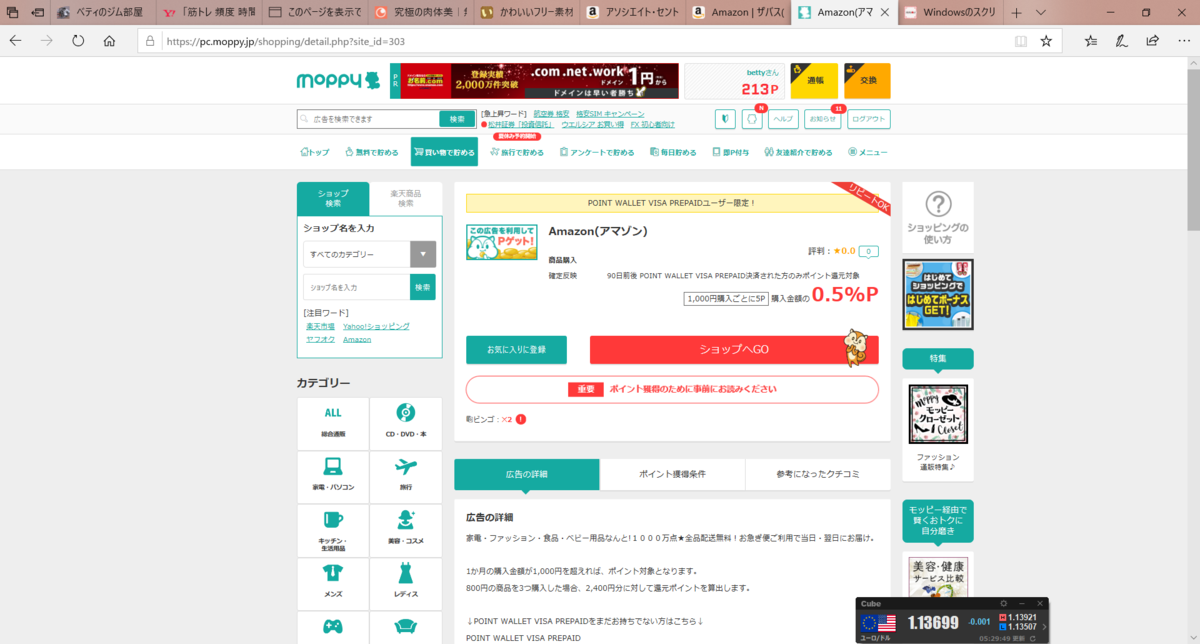This screenshot has height=644, width=1200.
Task: Click browser home button
Action: coord(109,41)
